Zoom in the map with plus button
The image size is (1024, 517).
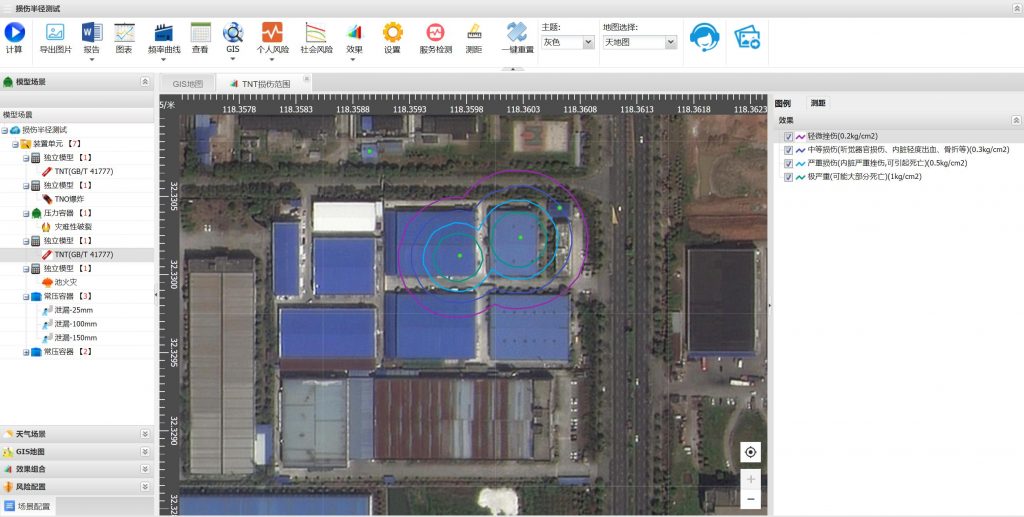coord(750,479)
